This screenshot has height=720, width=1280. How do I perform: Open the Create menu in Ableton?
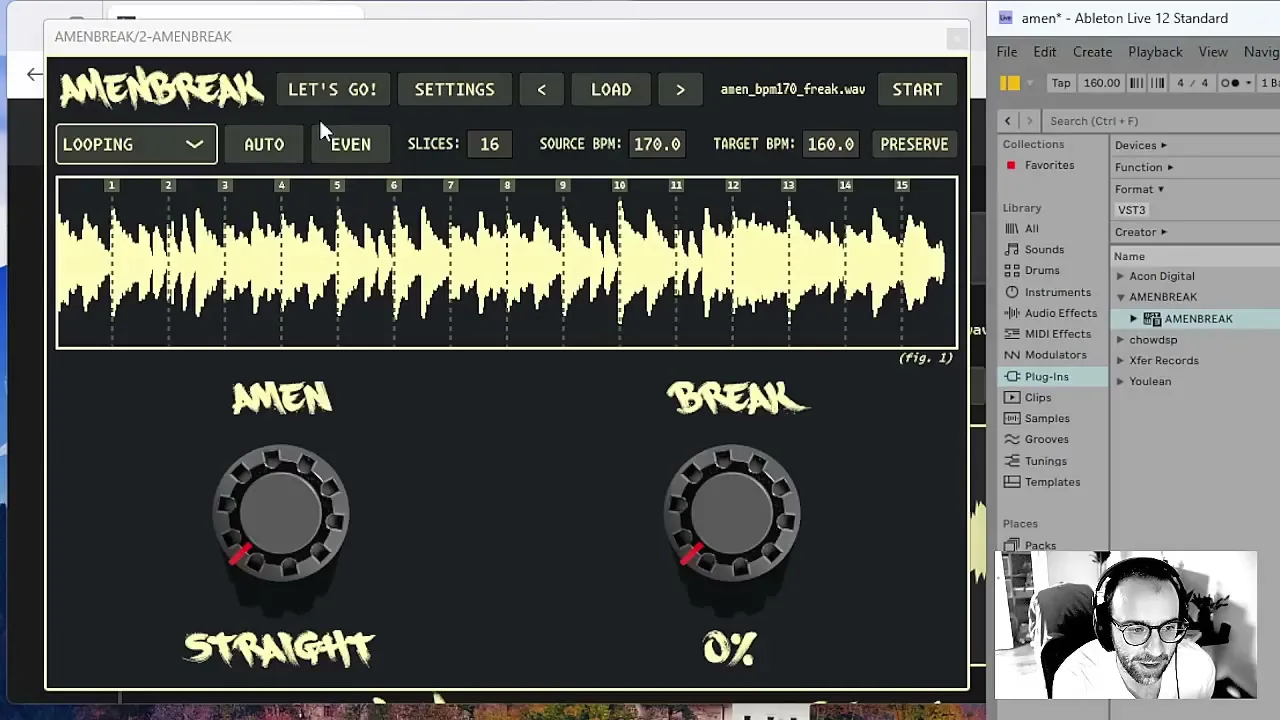pyautogui.click(x=1092, y=52)
